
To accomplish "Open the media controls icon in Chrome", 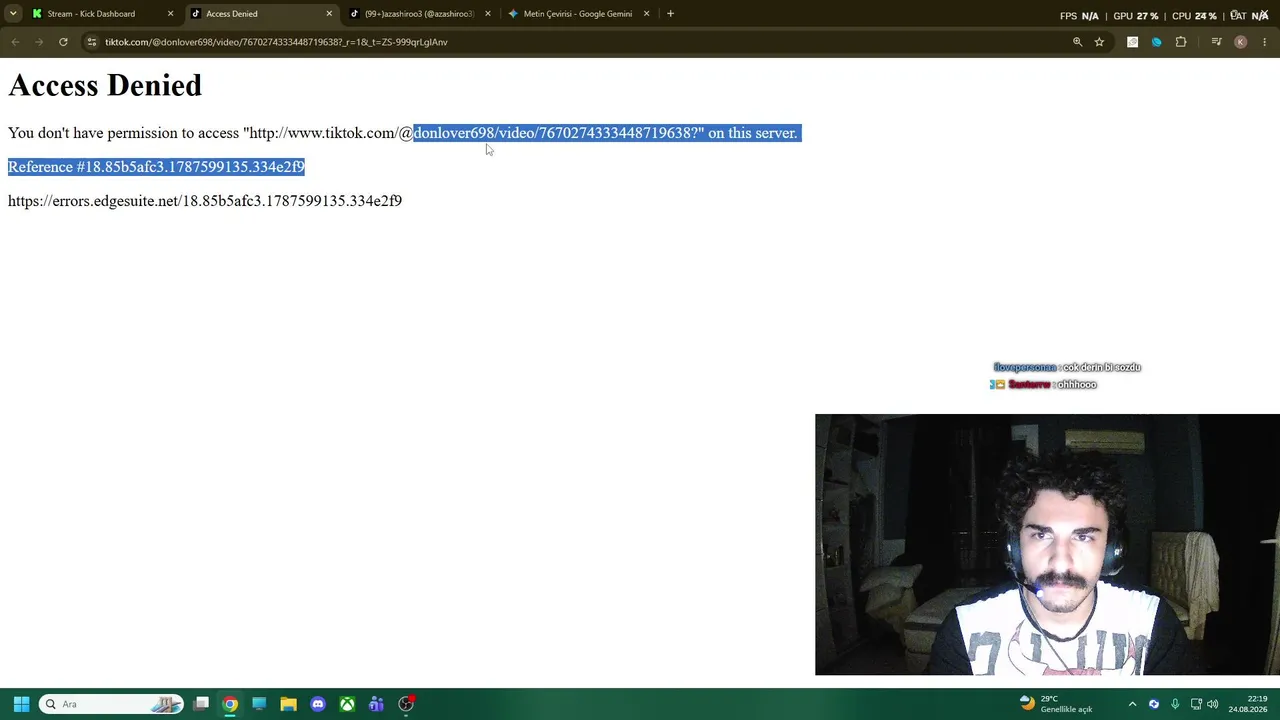I will [1216, 42].
